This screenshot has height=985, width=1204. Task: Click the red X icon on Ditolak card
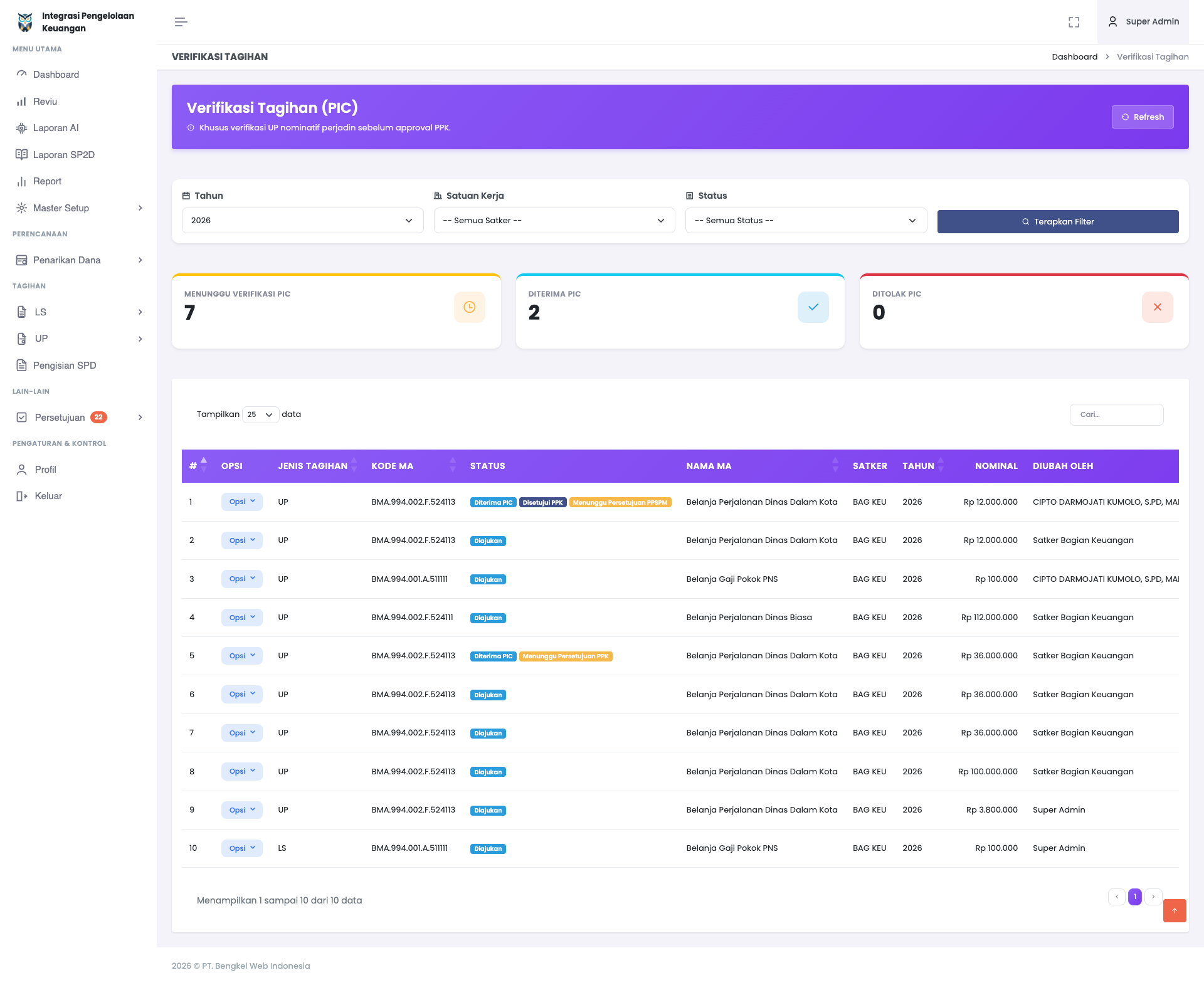pyautogui.click(x=1157, y=307)
